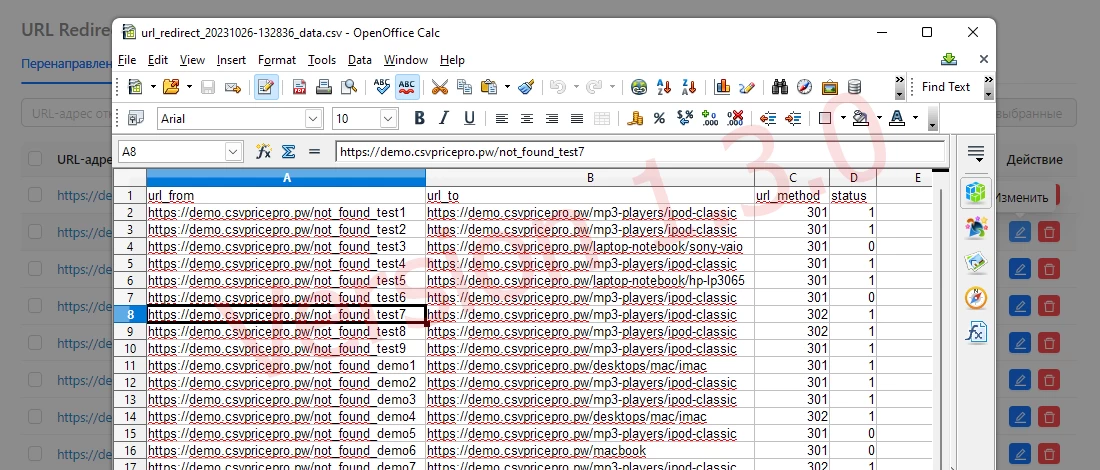1100x470 pixels.
Task: Toggle Bold formatting
Action: coord(420,119)
